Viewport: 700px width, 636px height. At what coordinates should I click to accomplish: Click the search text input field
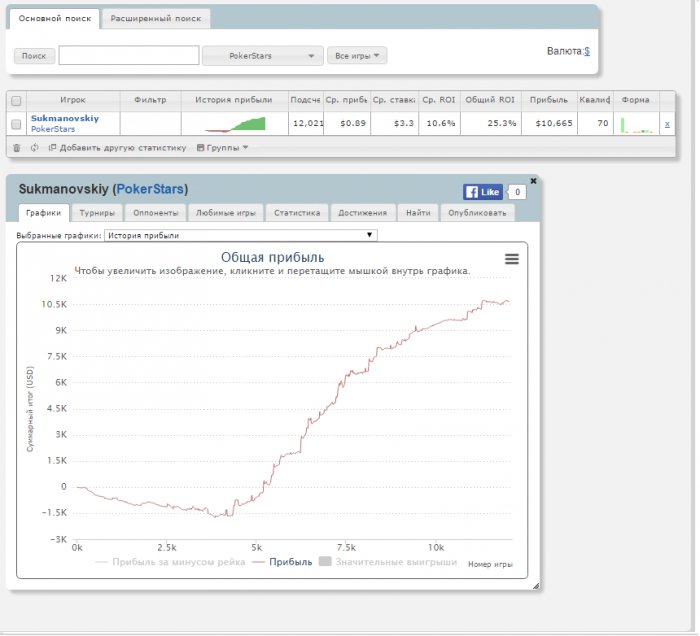128,56
